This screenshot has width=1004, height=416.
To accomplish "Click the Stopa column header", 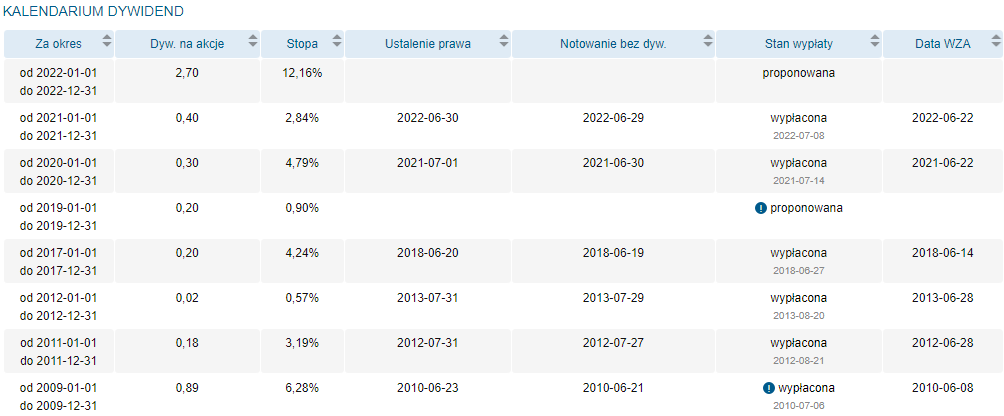I will 302,44.
